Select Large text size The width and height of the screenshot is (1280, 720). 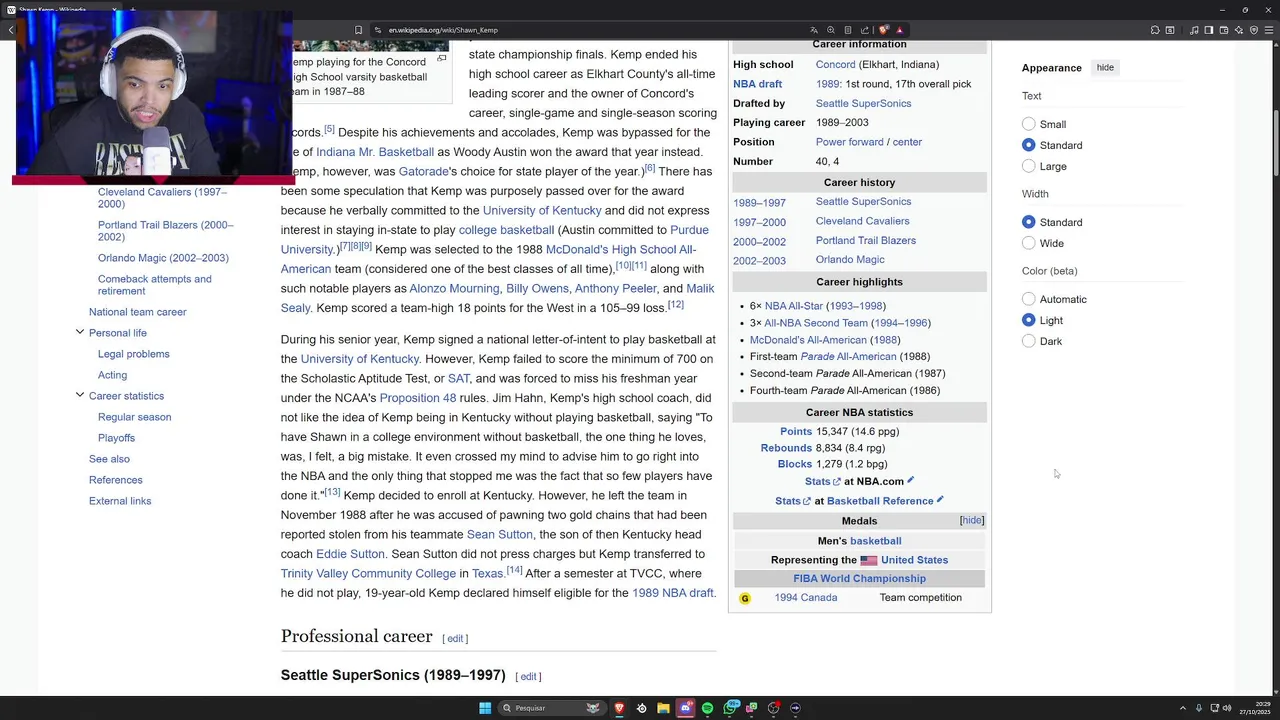(x=1028, y=166)
